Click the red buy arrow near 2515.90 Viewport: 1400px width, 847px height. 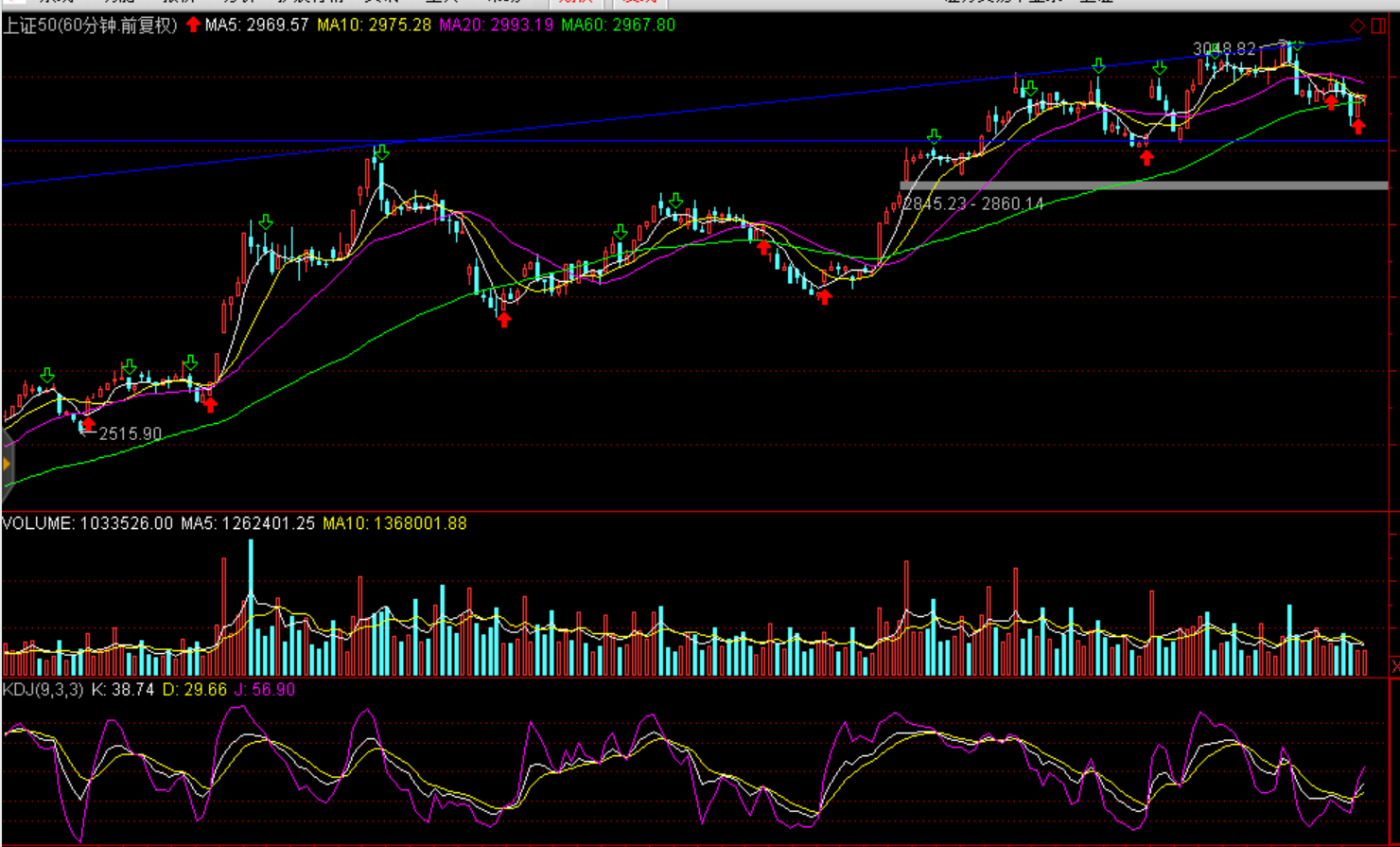88,424
